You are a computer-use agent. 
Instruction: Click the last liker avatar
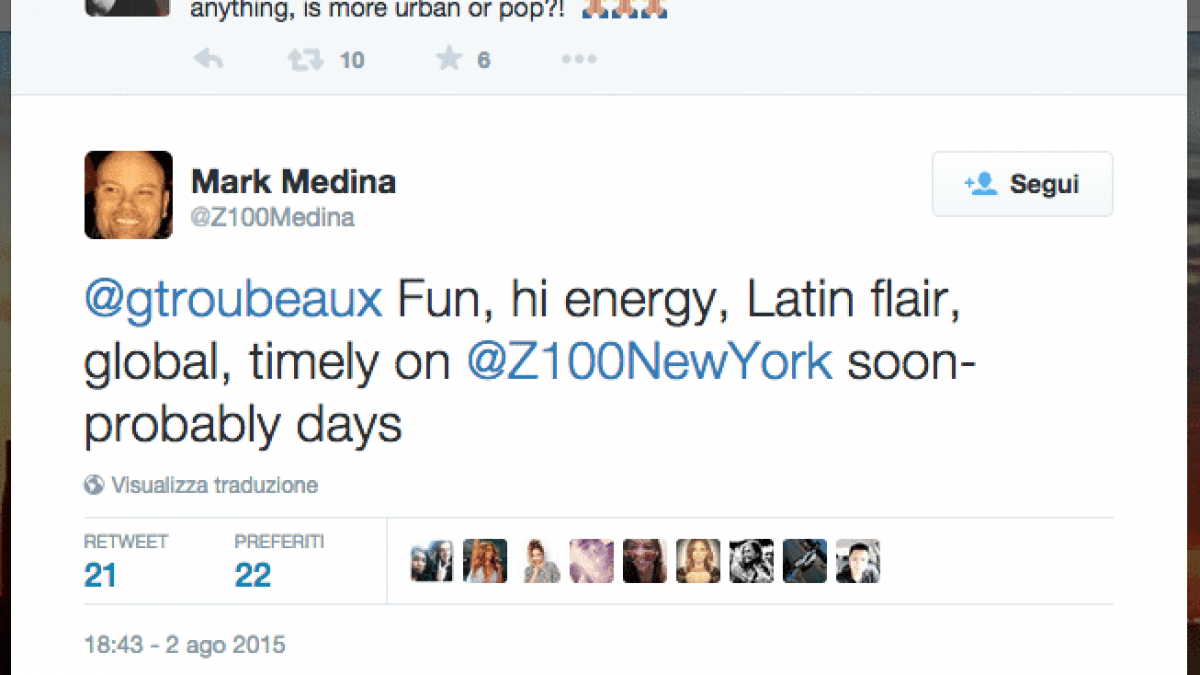tap(858, 561)
